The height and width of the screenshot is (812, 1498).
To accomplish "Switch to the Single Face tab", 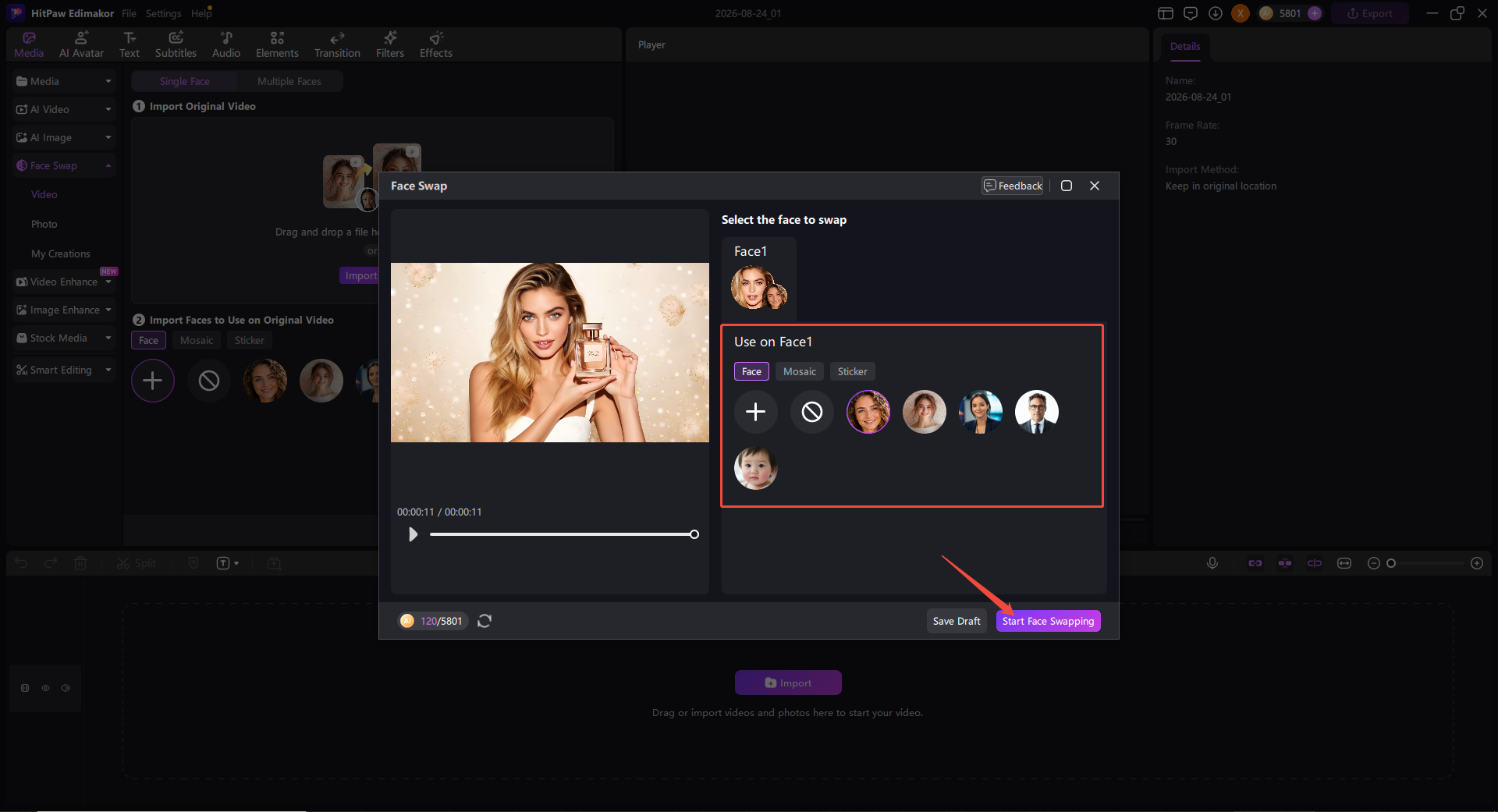I will (x=185, y=81).
